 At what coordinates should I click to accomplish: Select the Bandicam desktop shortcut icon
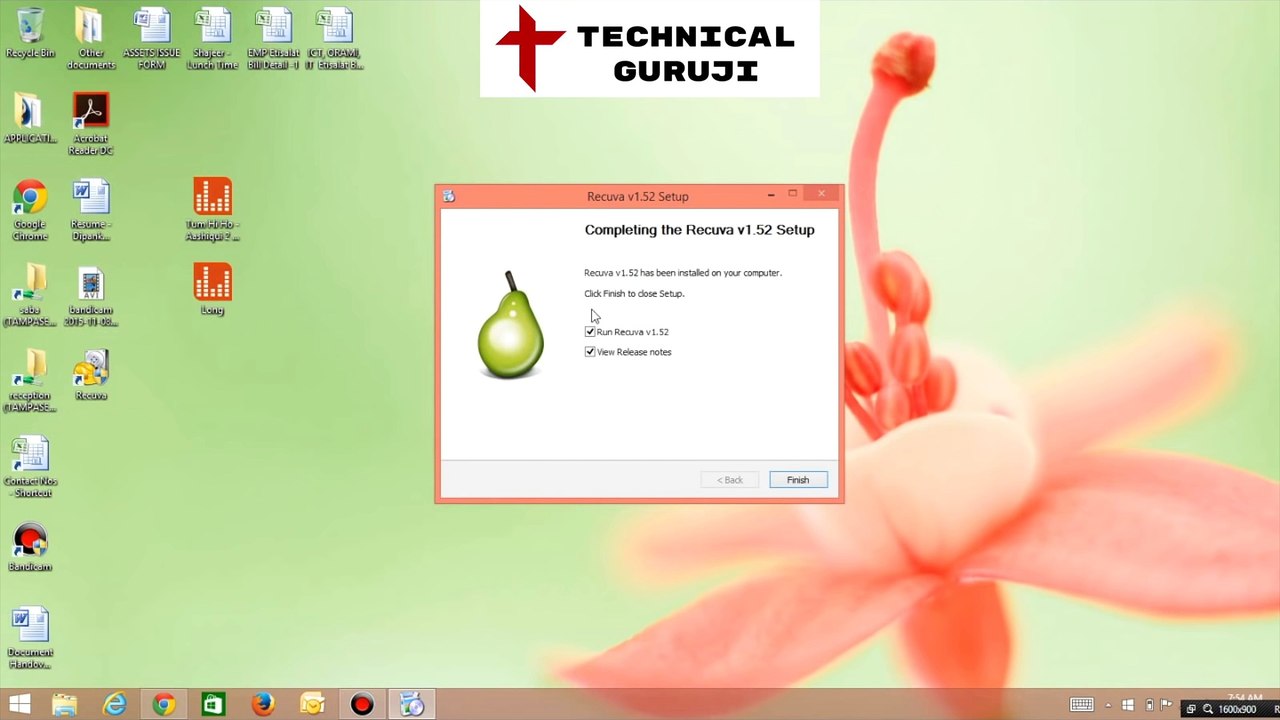[30, 547]
